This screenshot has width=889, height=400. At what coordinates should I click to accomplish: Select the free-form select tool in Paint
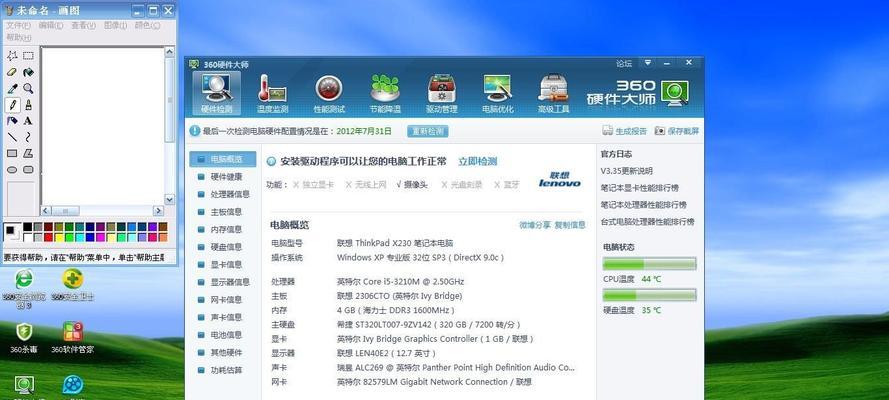12,56
